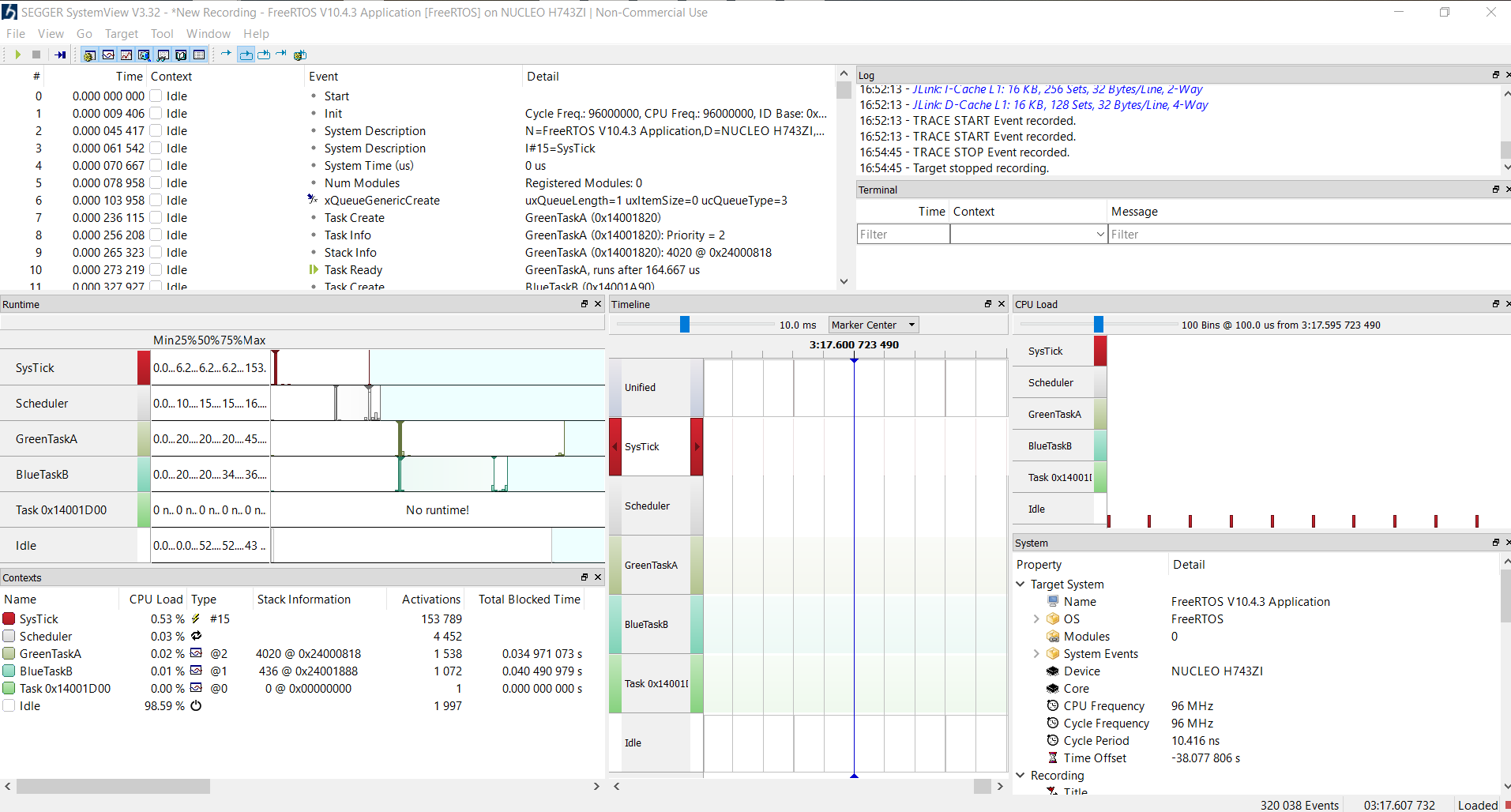
Task: Toggle the Auto Scroll toolbar button
Action: [246, 55]
